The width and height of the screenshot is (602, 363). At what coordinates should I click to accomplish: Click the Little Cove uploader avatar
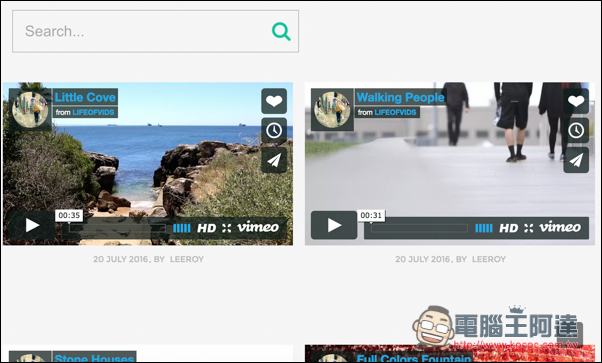pyautogui.click(x=30, y=109)
